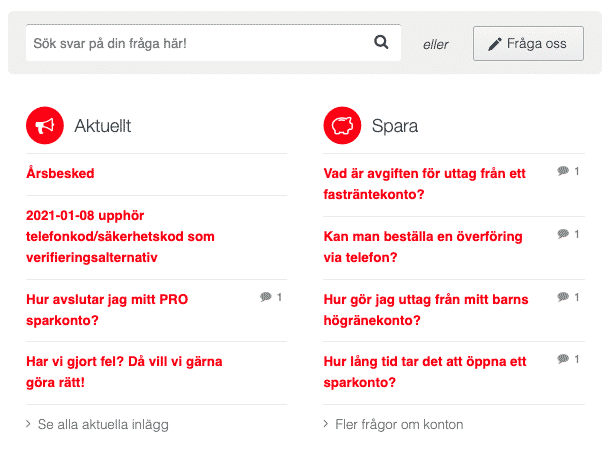Click the red piggy bank Spara icon
Viewport: 614px width, 456px height.
coord(342,126)
